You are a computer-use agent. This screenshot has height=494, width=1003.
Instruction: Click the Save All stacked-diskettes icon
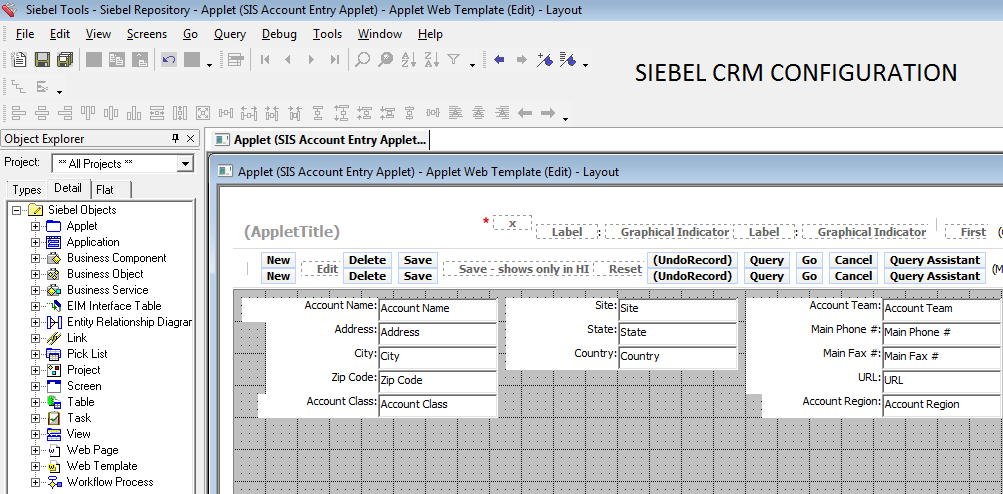(x=65, y=60)
